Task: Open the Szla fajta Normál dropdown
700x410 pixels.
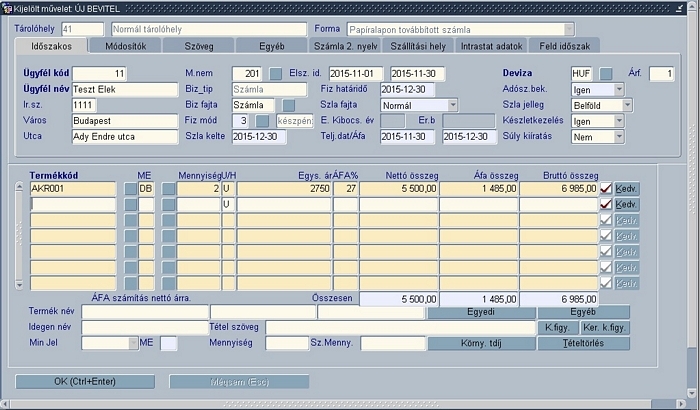Action: tap(453, 105)
